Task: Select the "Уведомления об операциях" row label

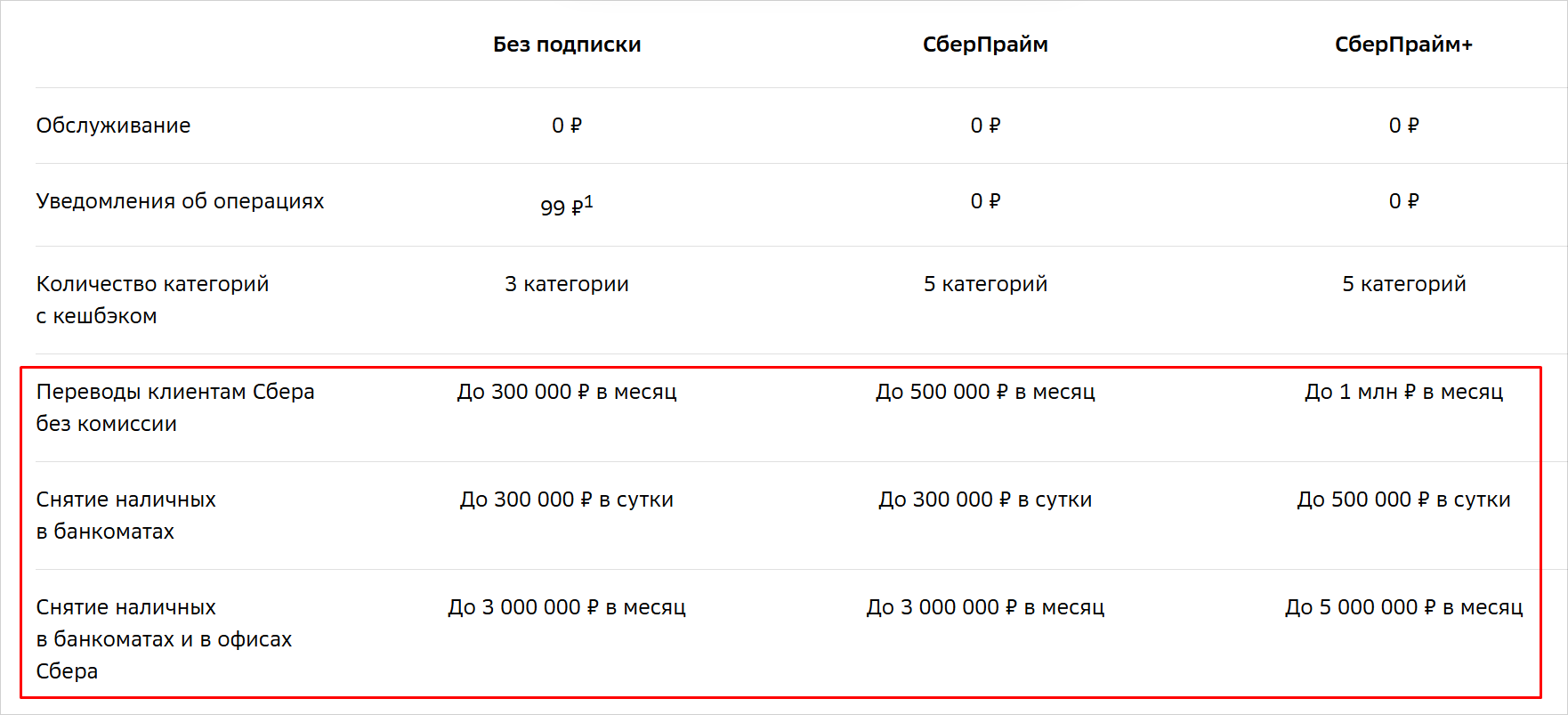Action: pos(180,201)
